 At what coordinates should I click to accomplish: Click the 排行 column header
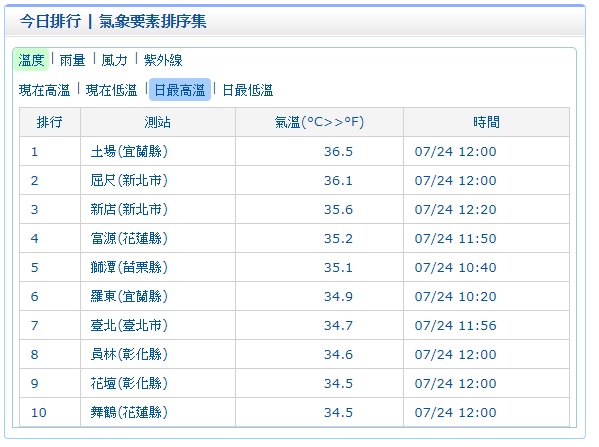49,122
